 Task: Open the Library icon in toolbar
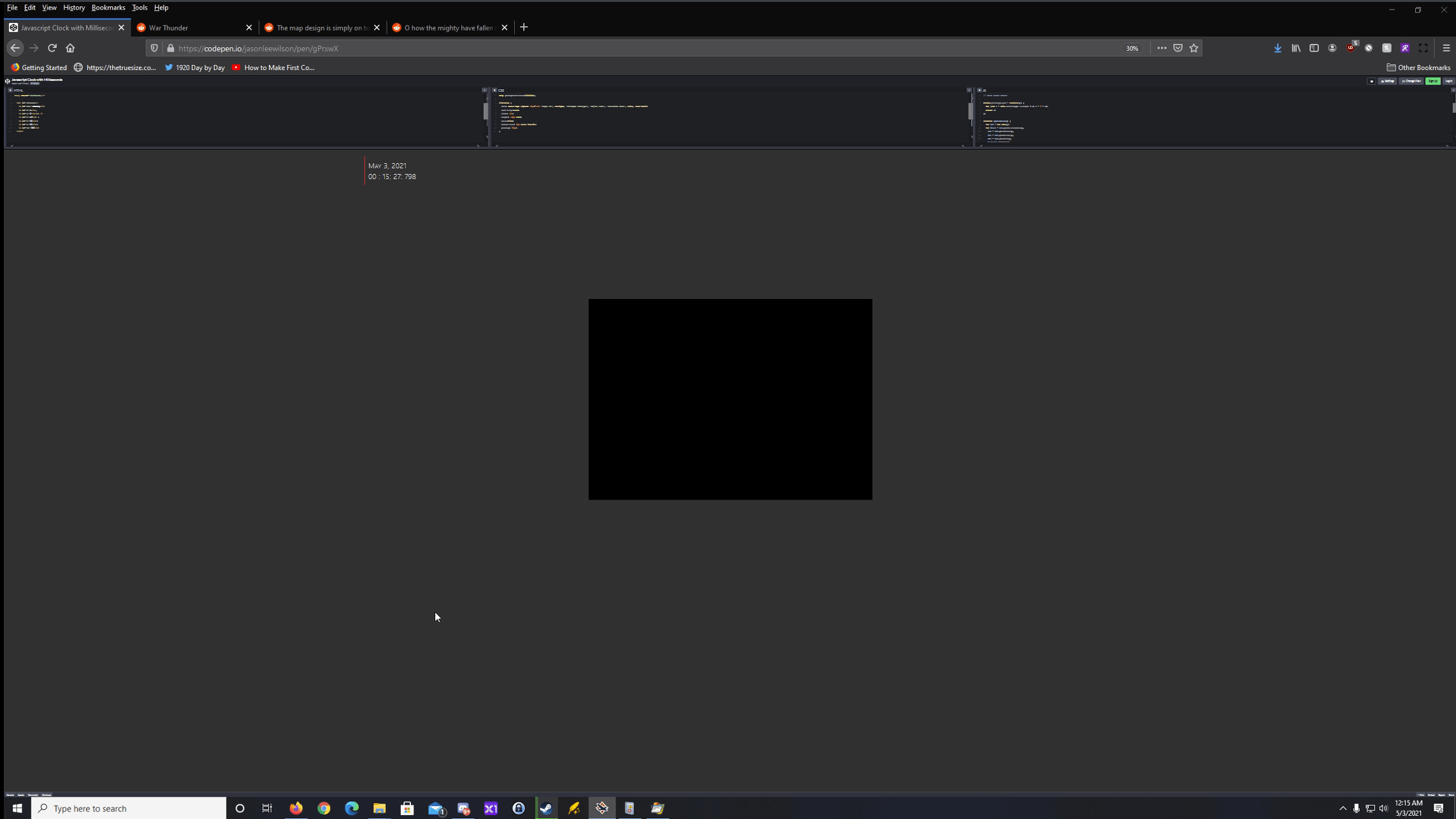click(x=1296, y=48)
